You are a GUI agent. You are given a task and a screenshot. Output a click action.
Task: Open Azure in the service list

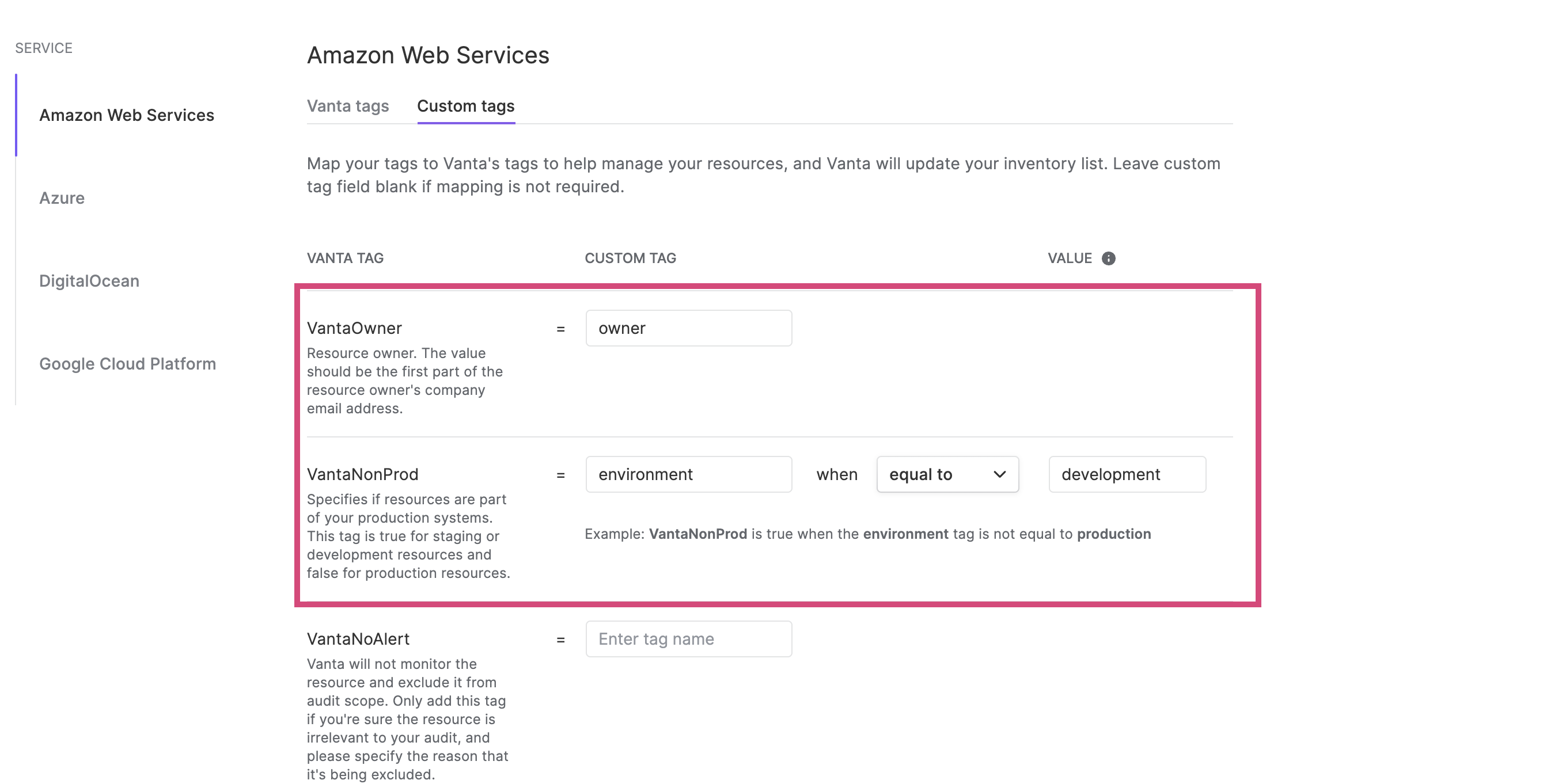pos(62,198)
